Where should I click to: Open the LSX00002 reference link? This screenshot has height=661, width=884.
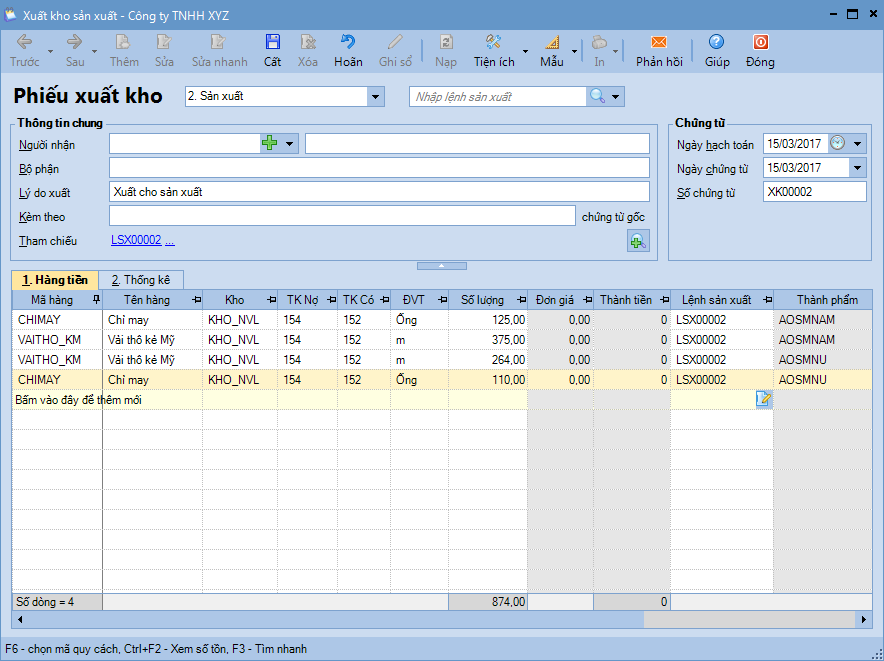coord(136,241)
